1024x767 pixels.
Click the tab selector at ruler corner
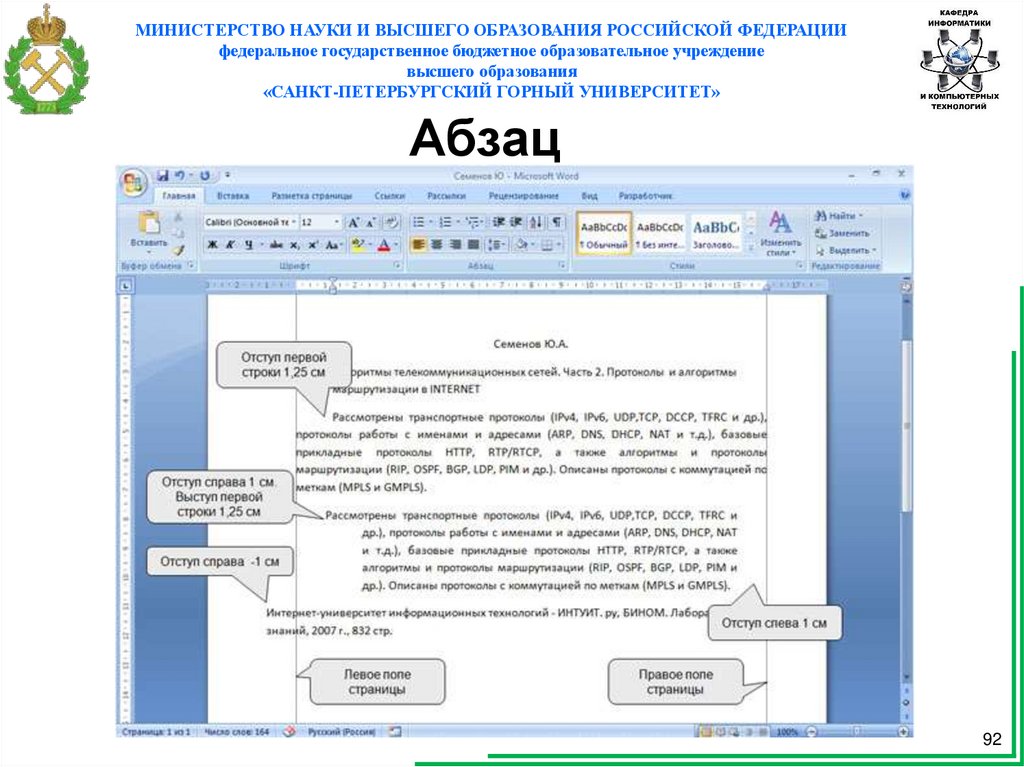[x=126, y=285]
